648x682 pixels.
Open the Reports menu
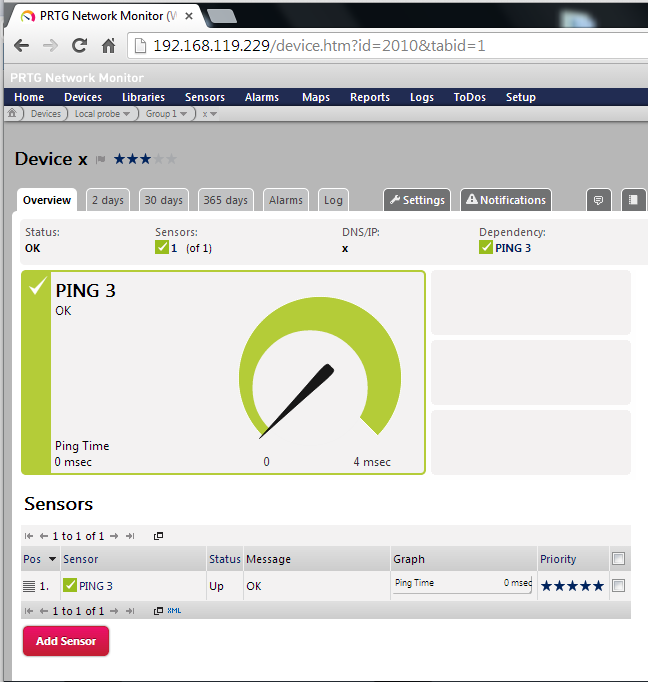[370, 97]
